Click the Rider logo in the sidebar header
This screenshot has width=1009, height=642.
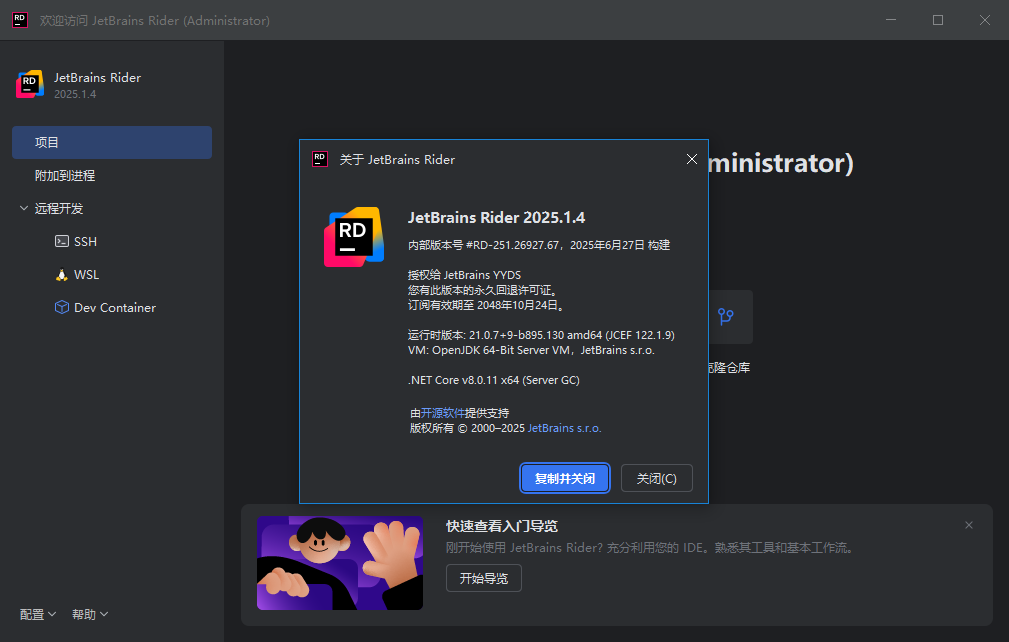point(30,84)
